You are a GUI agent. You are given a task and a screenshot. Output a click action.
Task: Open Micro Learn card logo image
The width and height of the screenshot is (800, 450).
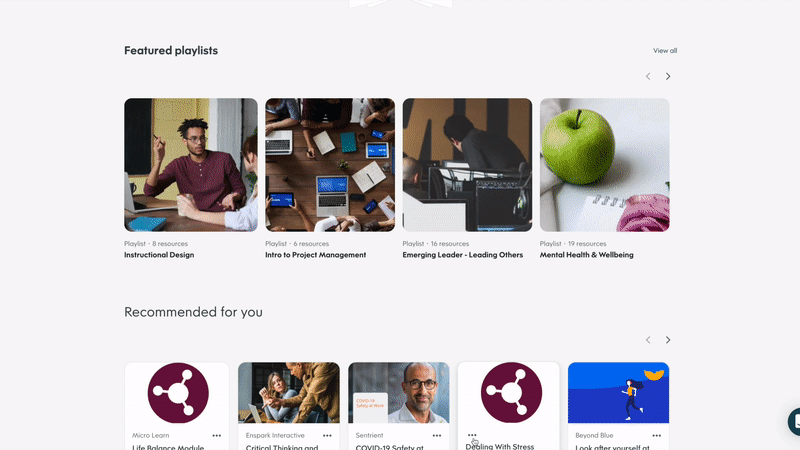pyautogui.click(x=178, y=393)
